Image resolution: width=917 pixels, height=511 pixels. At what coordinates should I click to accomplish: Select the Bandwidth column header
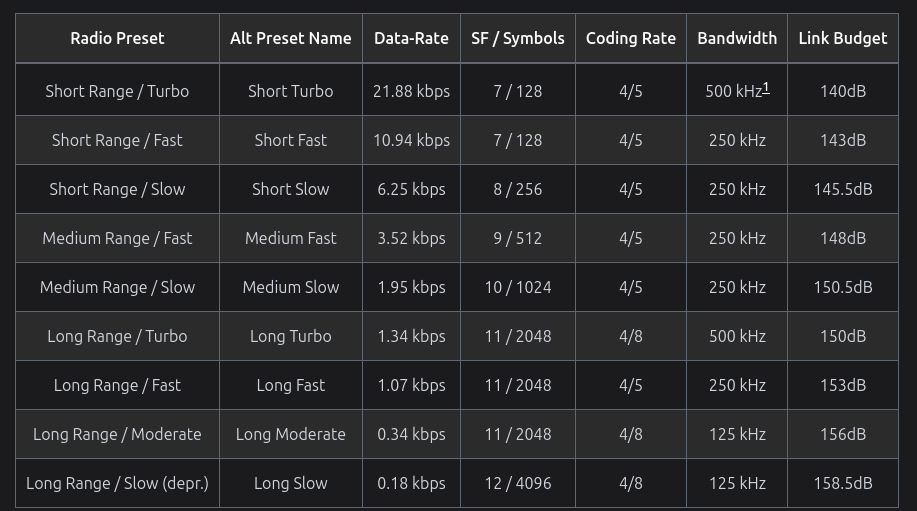(736, 39)
